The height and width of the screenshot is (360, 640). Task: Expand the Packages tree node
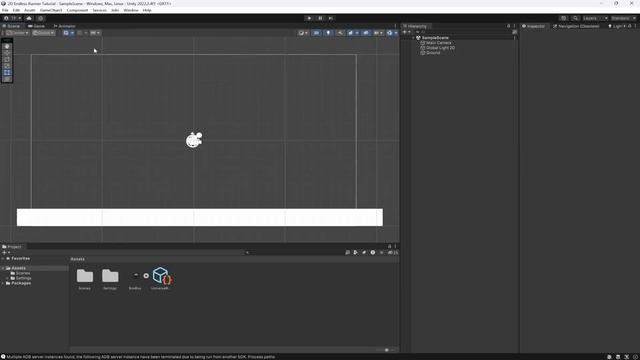tap(3, 283)
